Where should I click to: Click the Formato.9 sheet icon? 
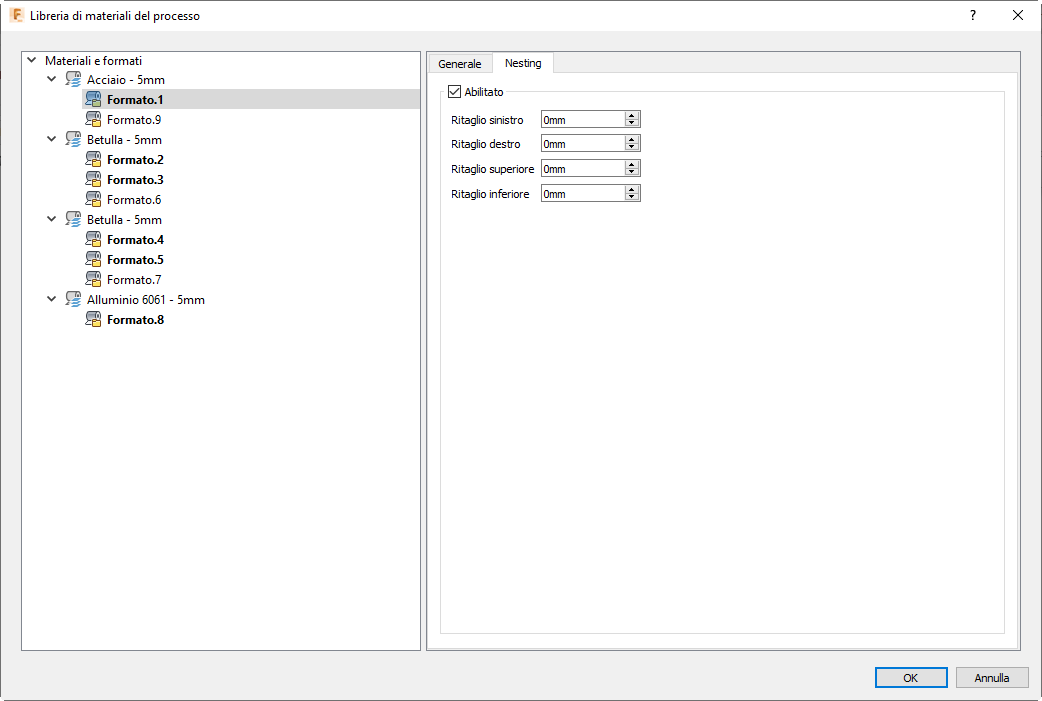pyautogui.click(x=93, y=120)
